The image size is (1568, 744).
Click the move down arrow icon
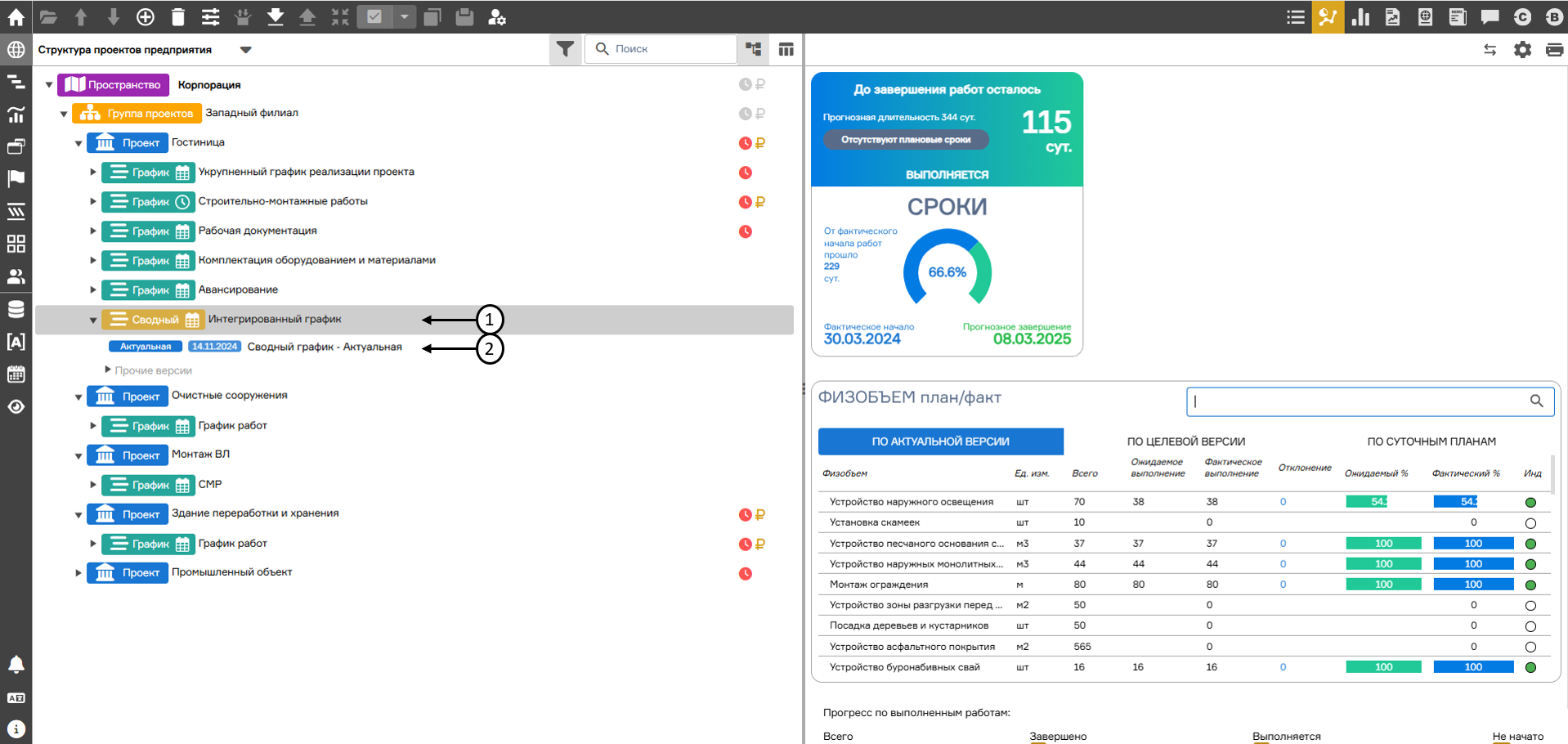113,16
